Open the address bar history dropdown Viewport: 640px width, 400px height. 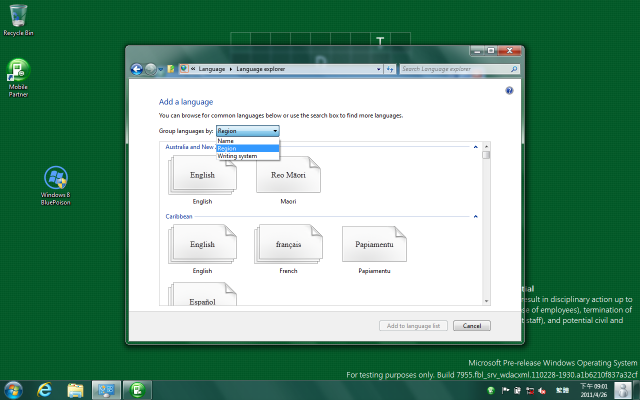point(378,69)
